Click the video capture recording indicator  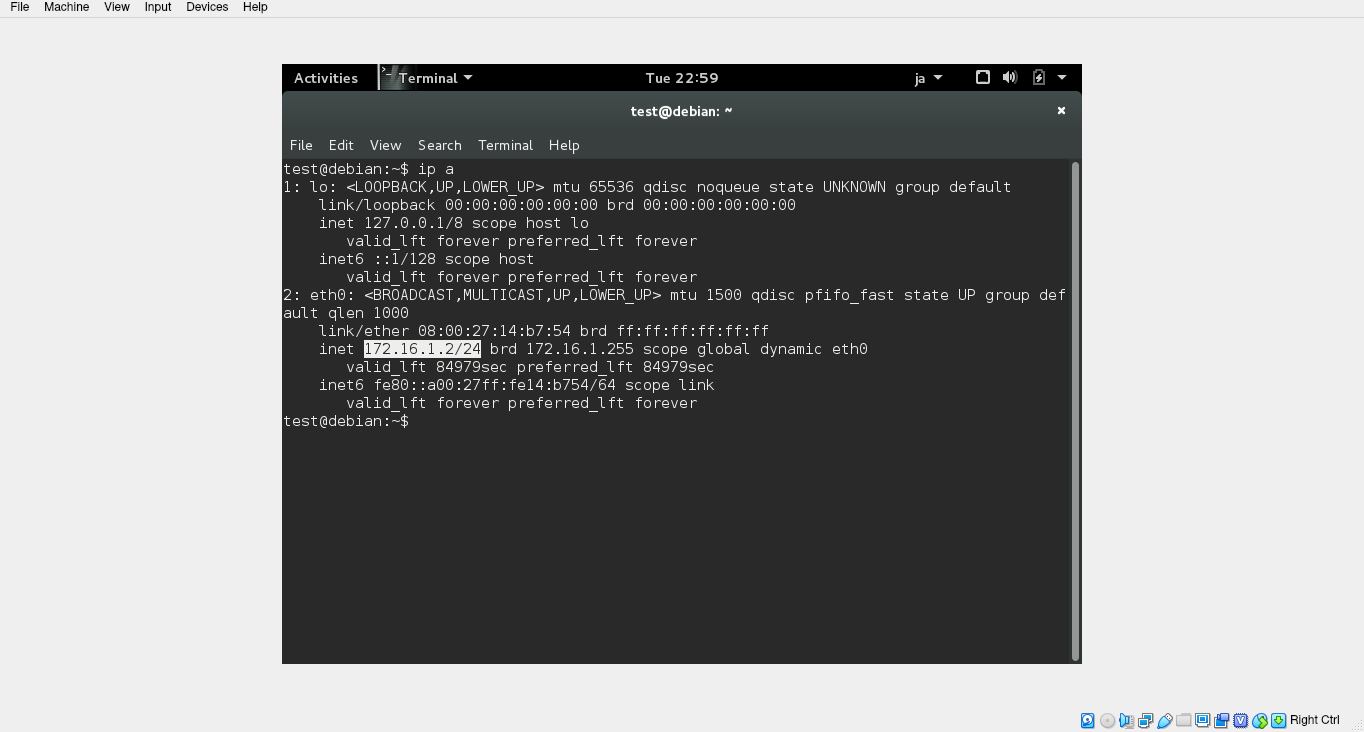point(1222,720)
